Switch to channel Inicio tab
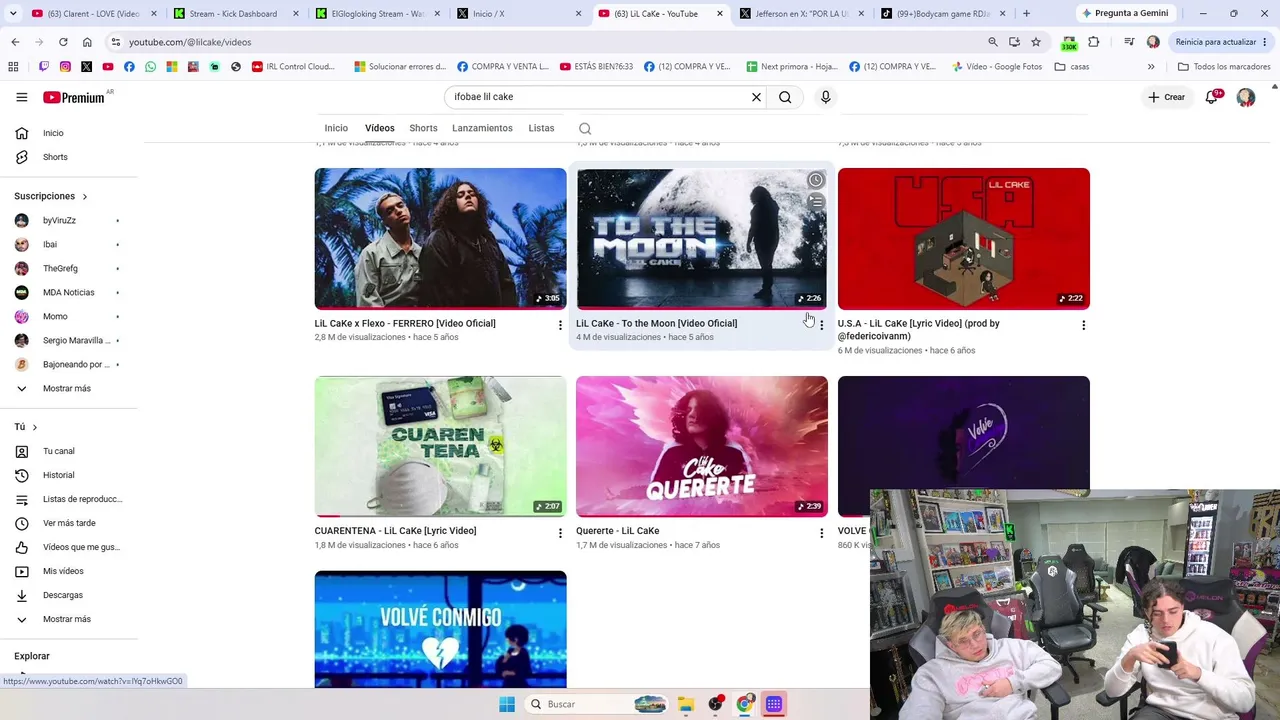 coord(336,128)
